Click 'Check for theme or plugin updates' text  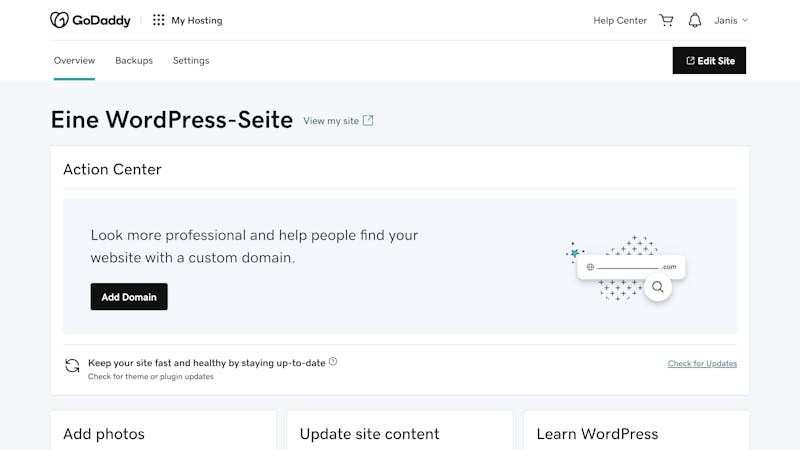(151, 377)
